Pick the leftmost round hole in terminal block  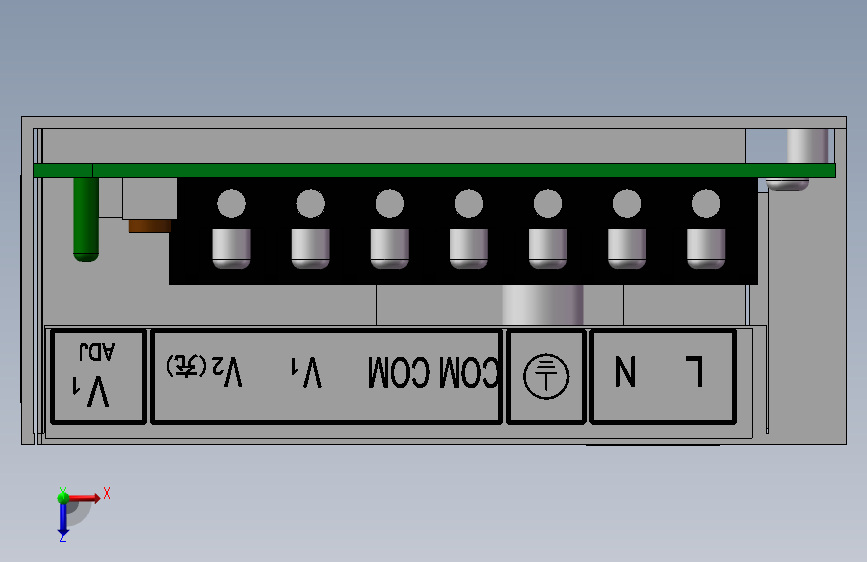click(231, 204)
